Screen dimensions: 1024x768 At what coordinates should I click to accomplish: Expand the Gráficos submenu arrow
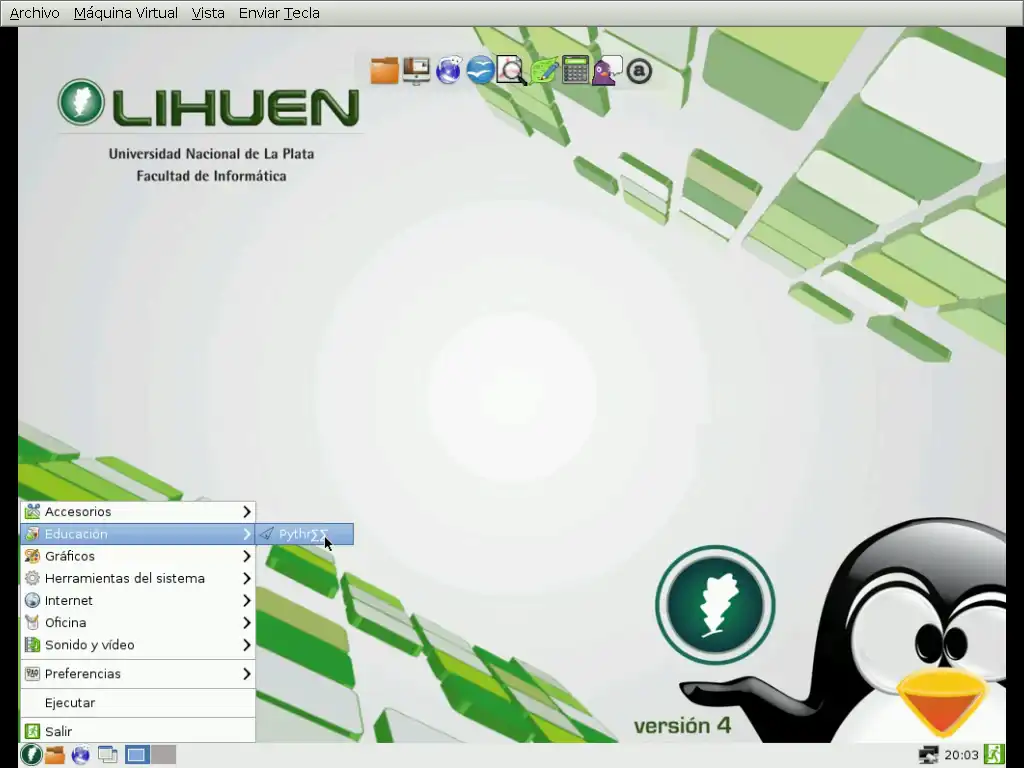tap(246, 556)
